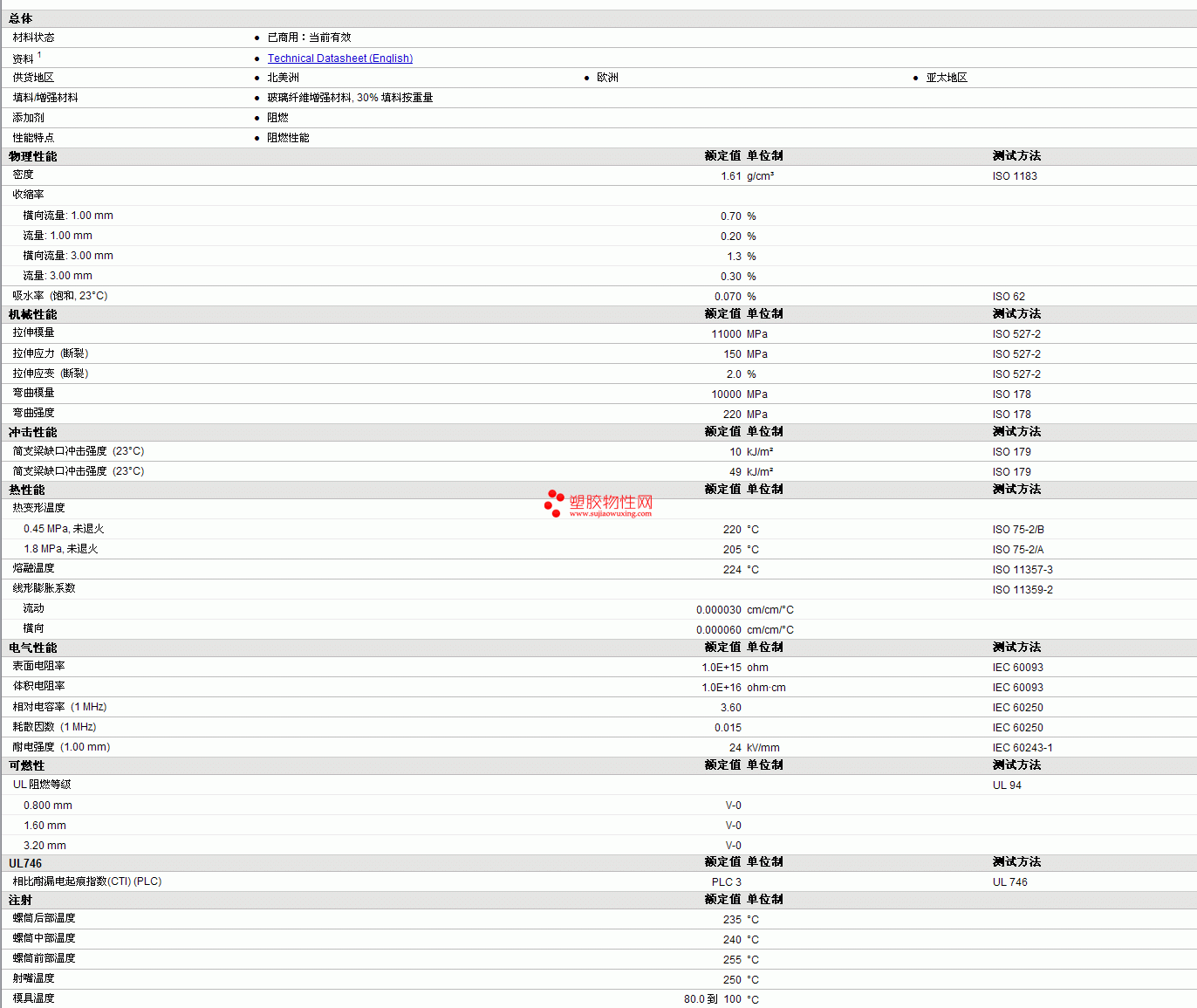Select the 拉伸模量 value 11000
This screenshot has width=1197, height=1008.
[727, 334]
